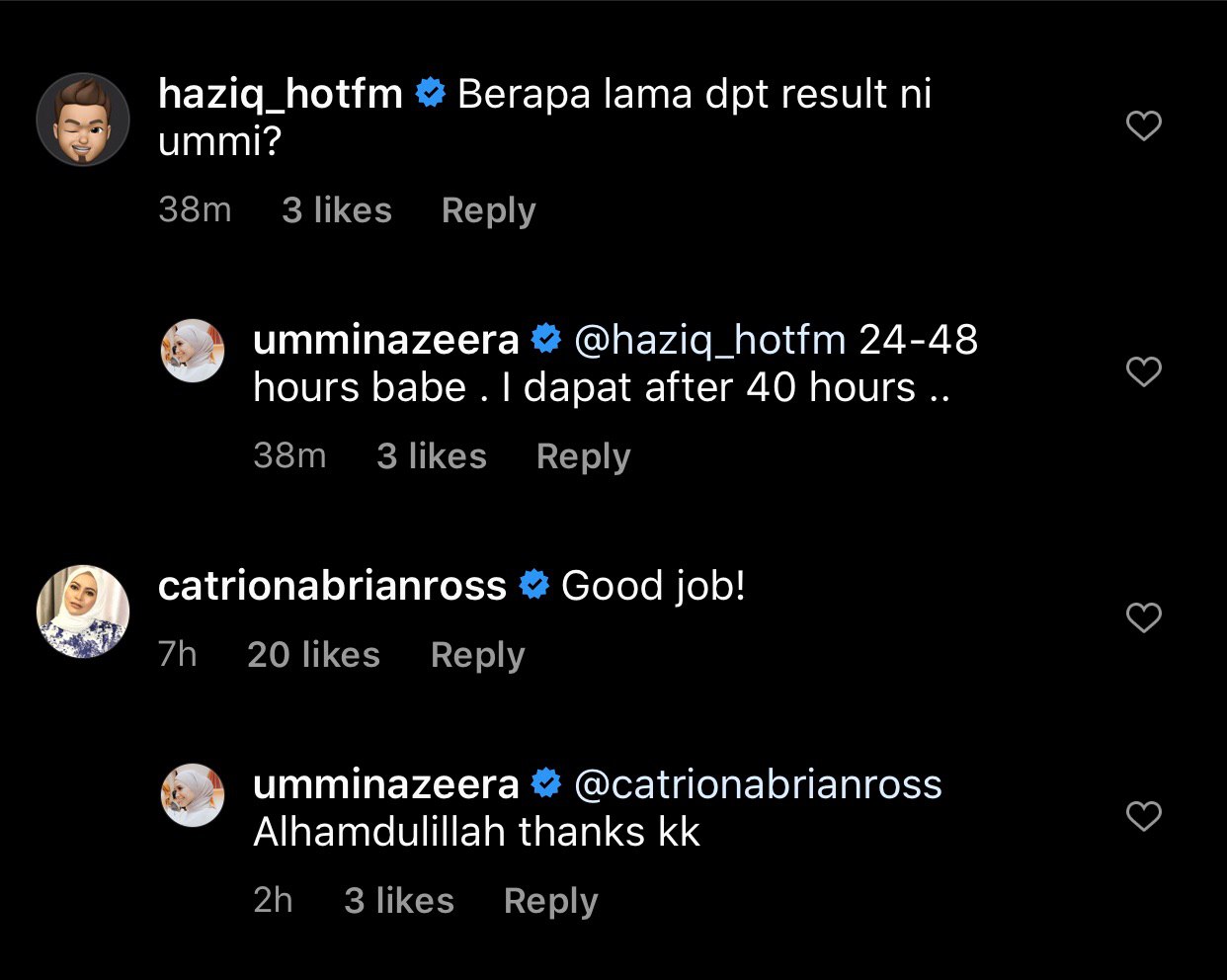The image size is (1227, 980).
Task: Heart umminazeera's Alhamdulillah thanks reply
Action: [x=1144, y=816]
